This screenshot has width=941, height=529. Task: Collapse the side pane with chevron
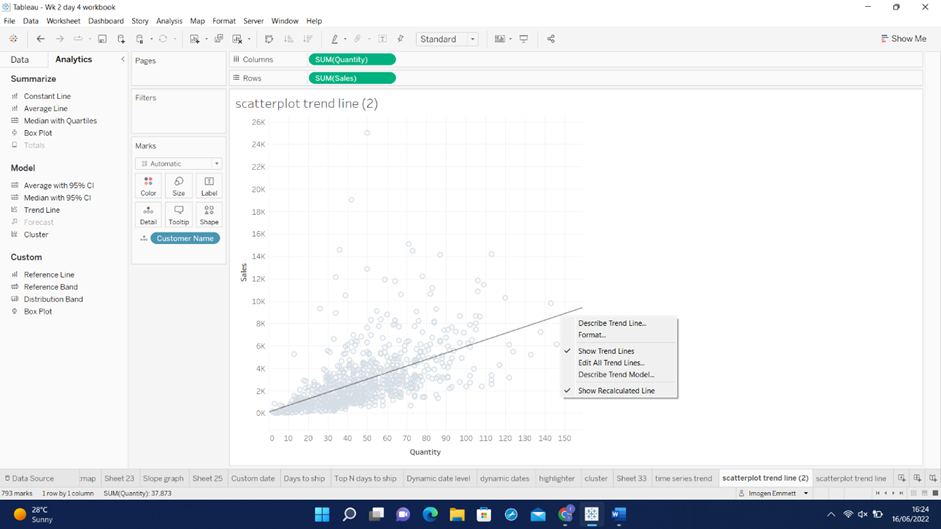coord(123,60)
